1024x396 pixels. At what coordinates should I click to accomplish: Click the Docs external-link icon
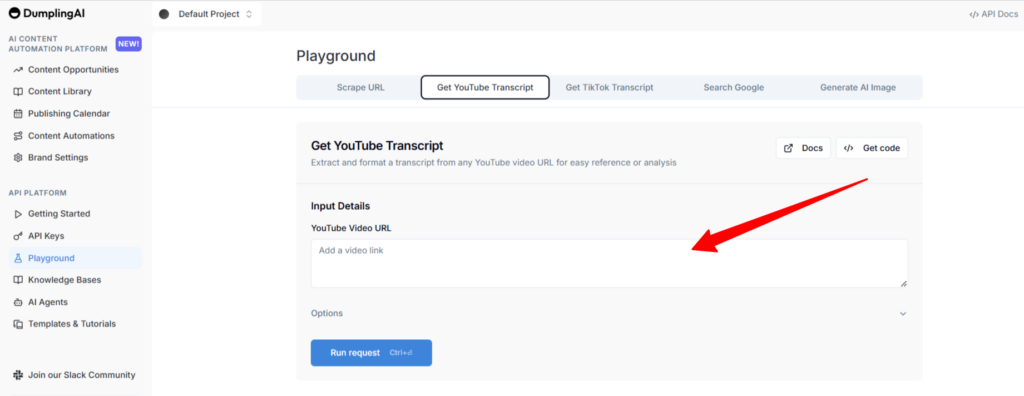(788, 148)
